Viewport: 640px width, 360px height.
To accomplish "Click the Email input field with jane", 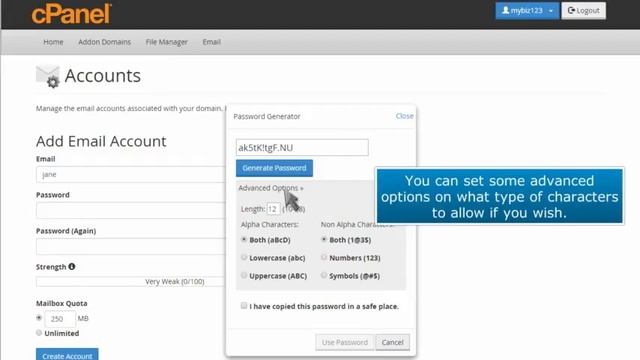I will [x=131, y=174].
